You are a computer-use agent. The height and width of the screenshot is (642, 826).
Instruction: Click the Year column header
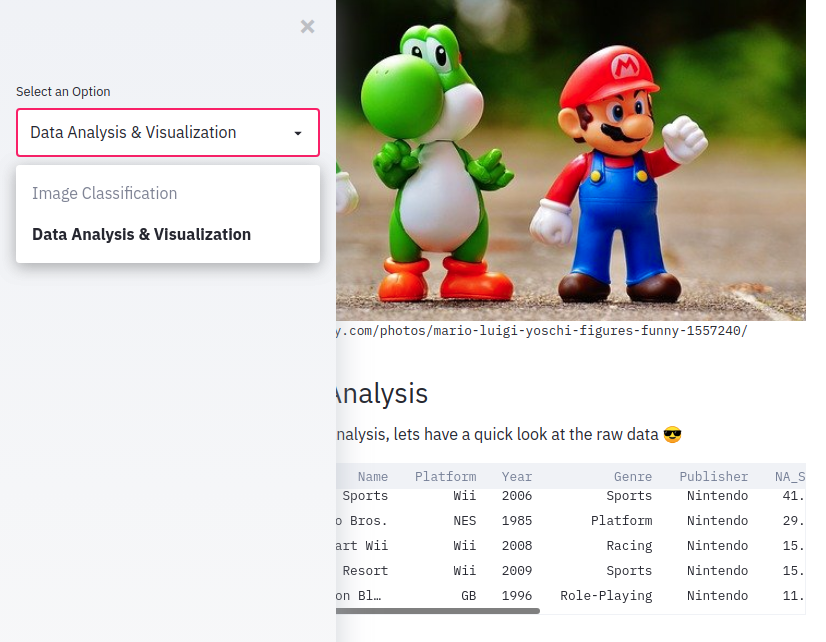tap(516, 477)
